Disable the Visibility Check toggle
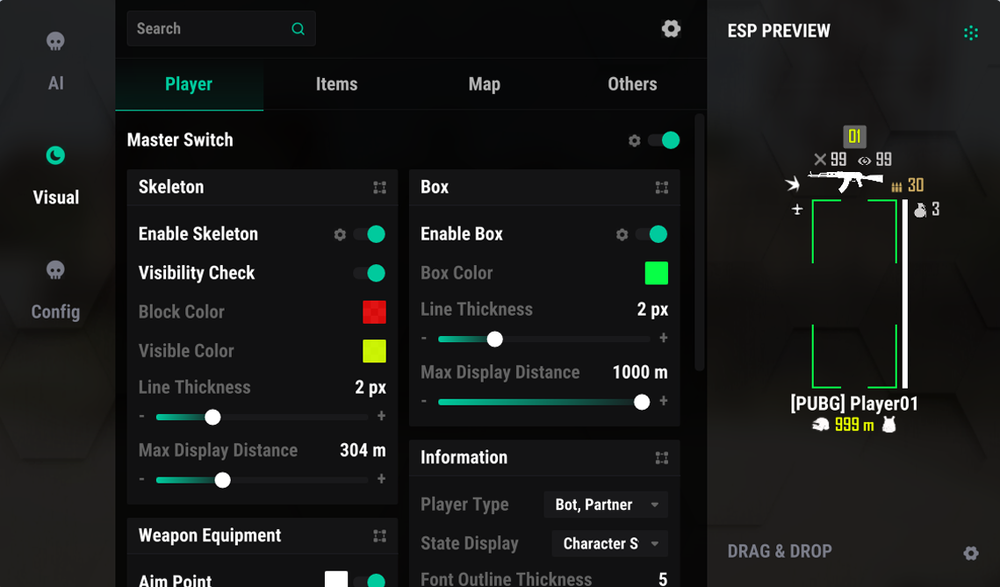1000x587 pixels. 369,273
